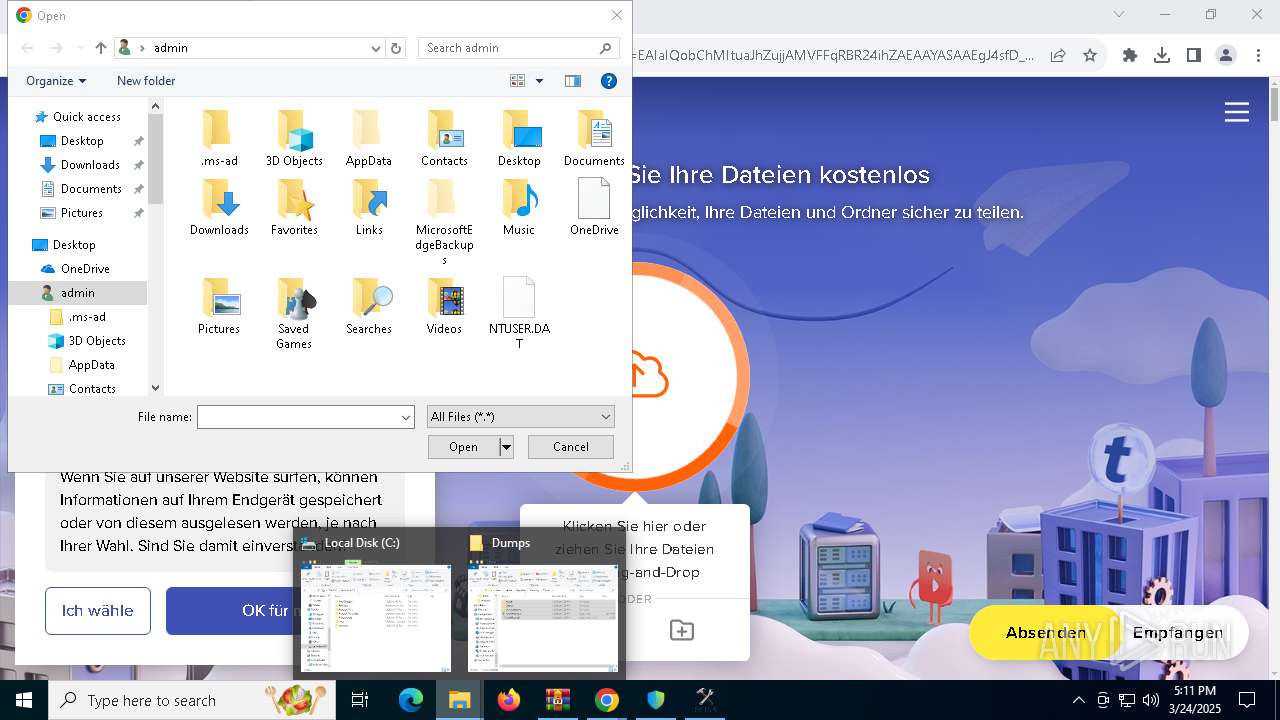
Task: Select admin in navigation tree
Action: point(77,293)
